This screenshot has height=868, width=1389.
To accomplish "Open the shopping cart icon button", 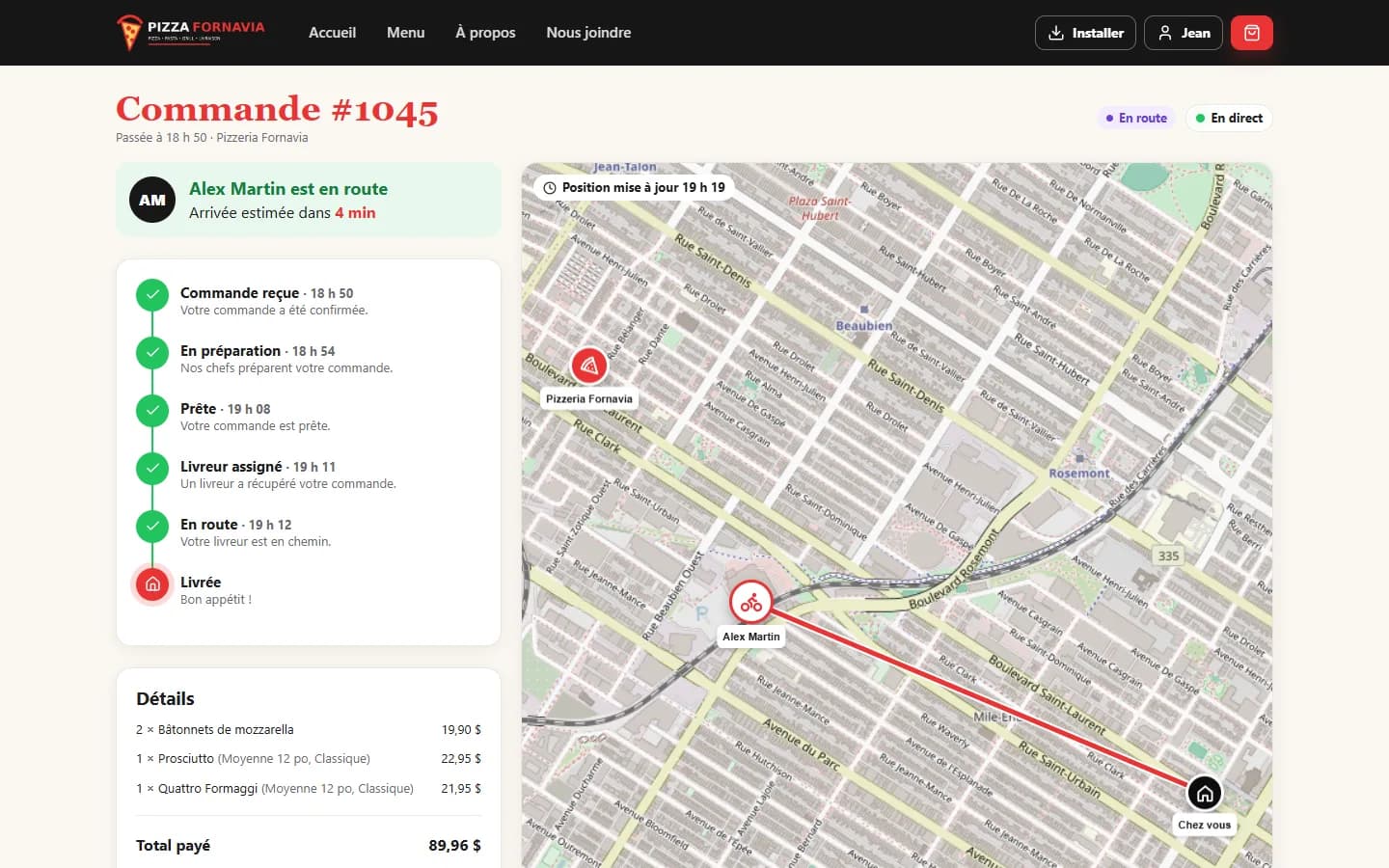I will click(1251, 33).
